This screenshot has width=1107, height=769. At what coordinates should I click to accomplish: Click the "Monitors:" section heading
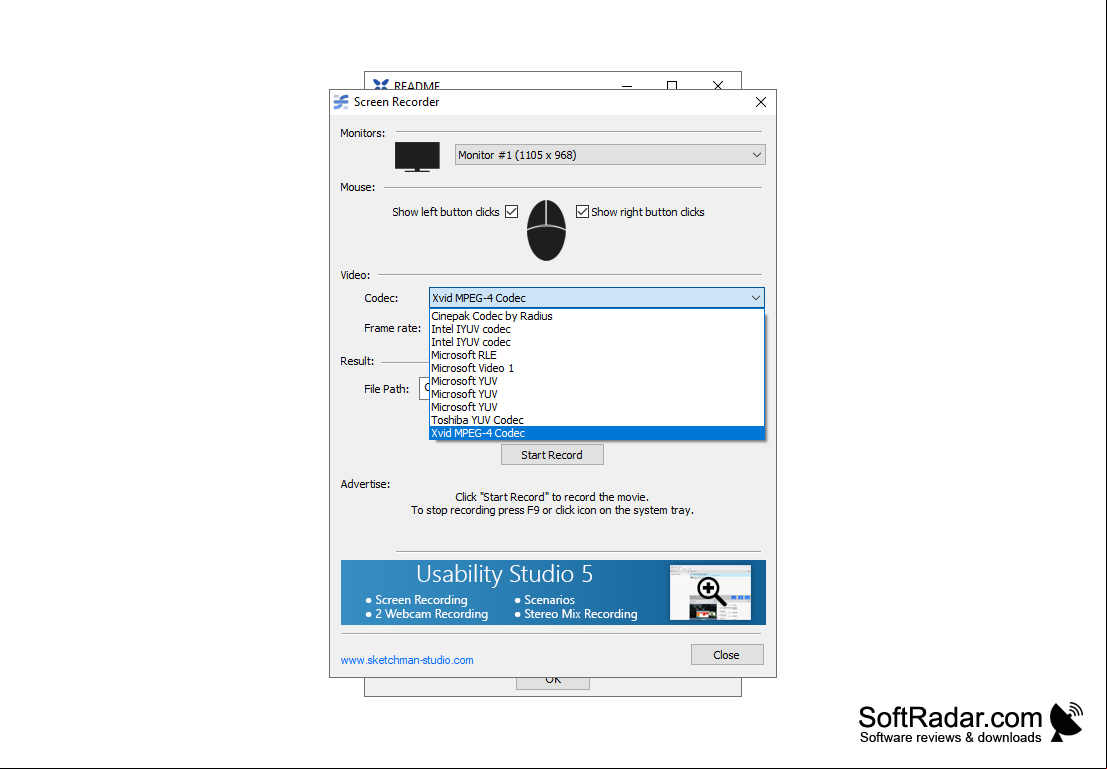[363, 133]
